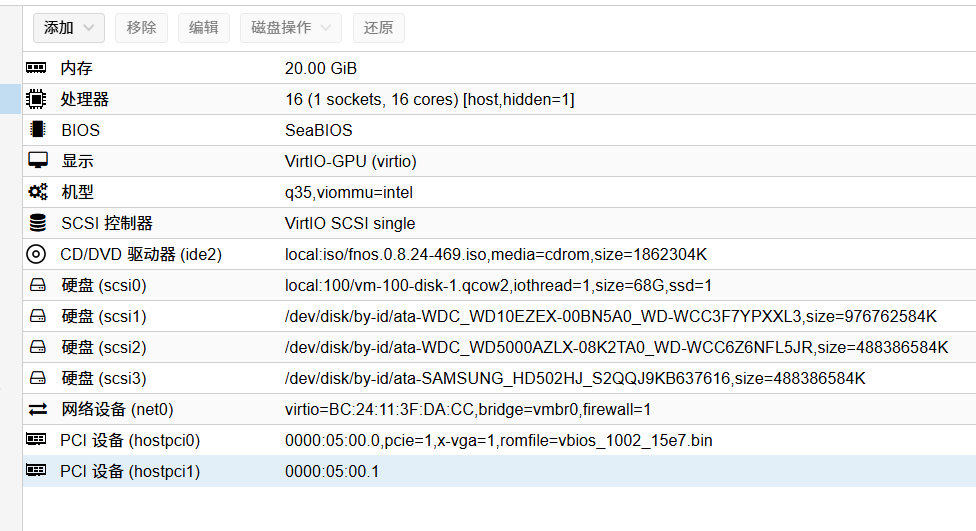Click the 还原 (Revert) button
Image resolution: width=976 pixels, height=531 pixels.
pyautogui.click(x=378, y=28)
